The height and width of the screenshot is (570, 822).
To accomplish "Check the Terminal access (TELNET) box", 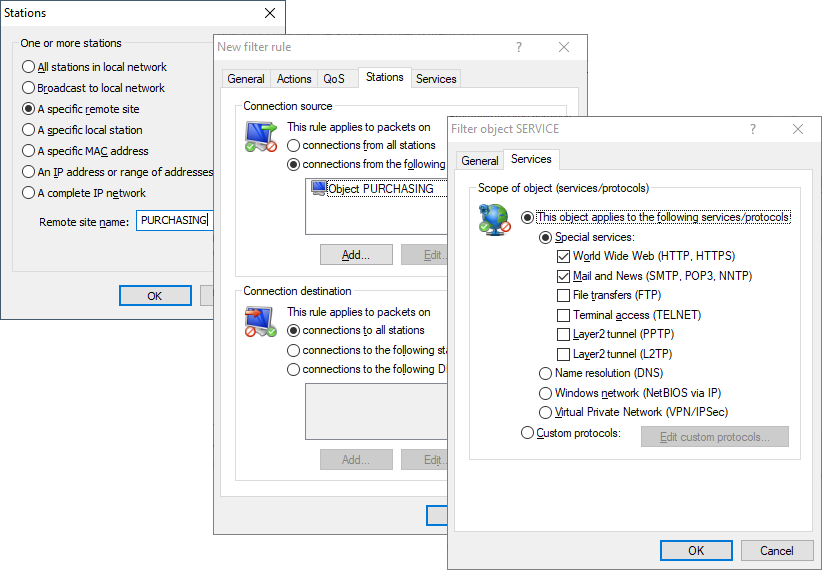I will click(x=564, y=315).
